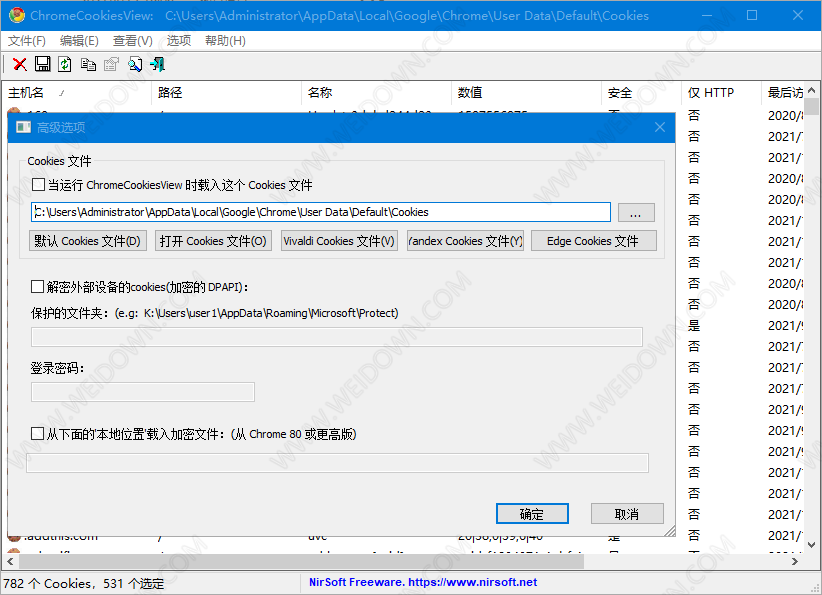The height and width of the screenshot is (595, 822).
Task: Click the 'Cookies 文件' group label
Action: (x=59, y=161)
